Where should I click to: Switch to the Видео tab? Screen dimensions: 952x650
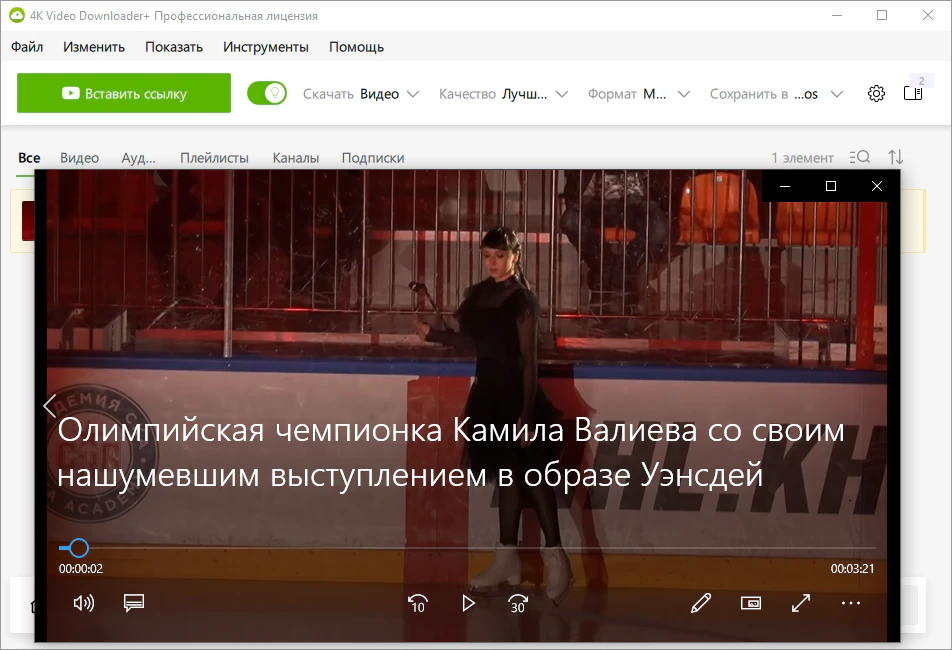click(x=80, y=158)
